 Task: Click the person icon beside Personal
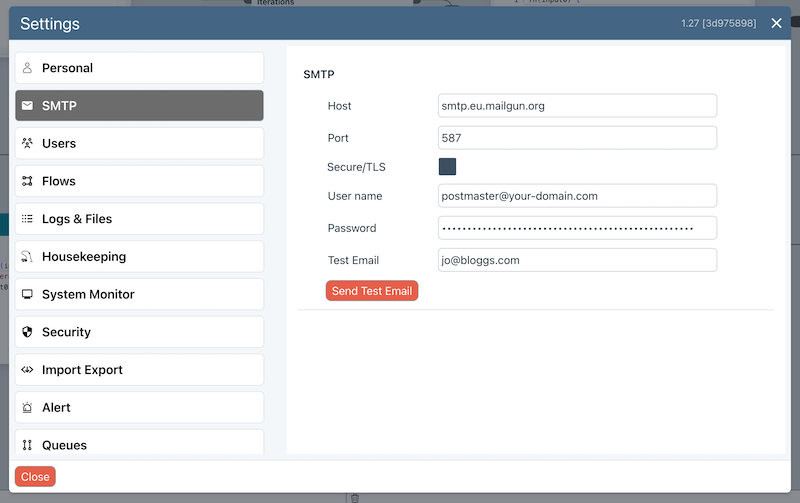[x=27, y=68]
